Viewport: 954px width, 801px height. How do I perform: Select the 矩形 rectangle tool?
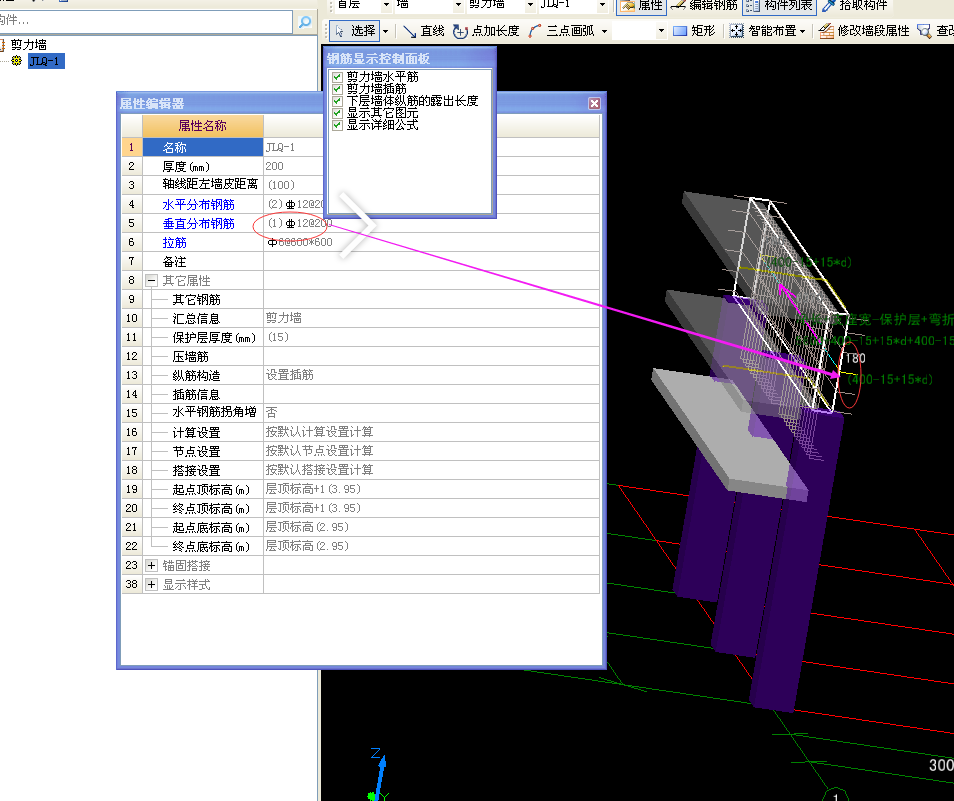[x=694, y=31]
